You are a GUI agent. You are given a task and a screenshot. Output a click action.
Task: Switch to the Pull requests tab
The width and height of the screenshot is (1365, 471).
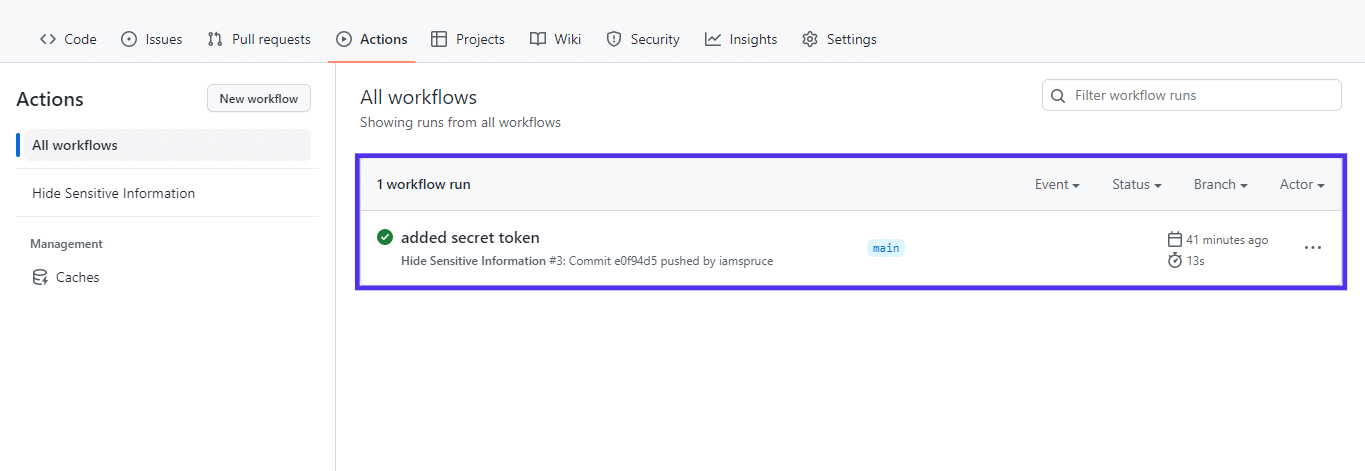coord(259,40)
